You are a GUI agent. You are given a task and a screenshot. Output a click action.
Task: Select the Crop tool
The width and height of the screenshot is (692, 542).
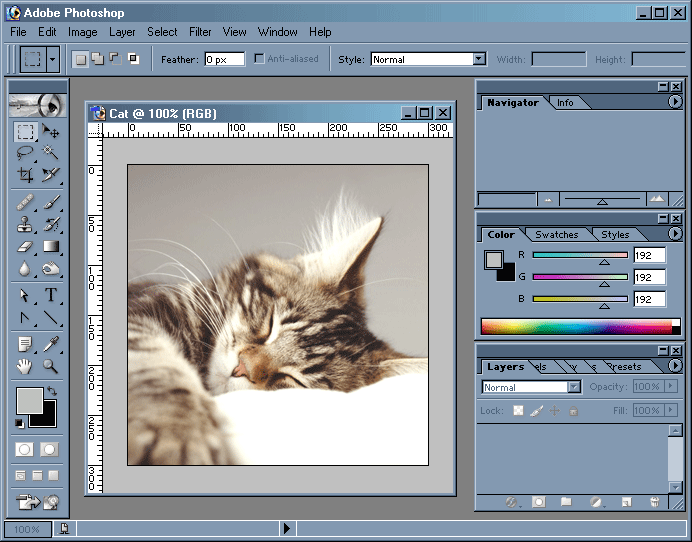click(x=25, y=175)
